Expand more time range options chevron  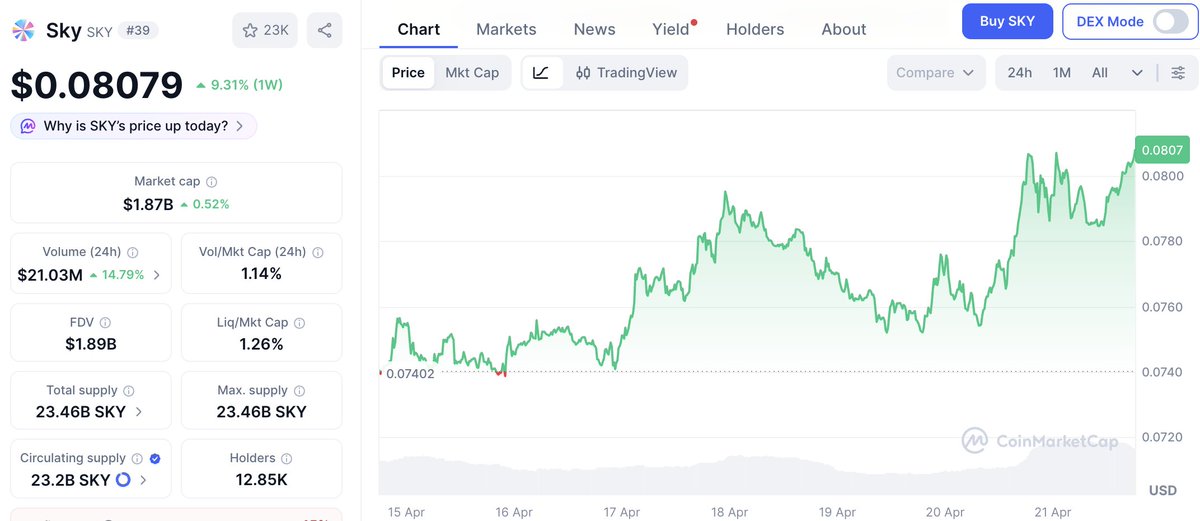[x=1137, y=72]
